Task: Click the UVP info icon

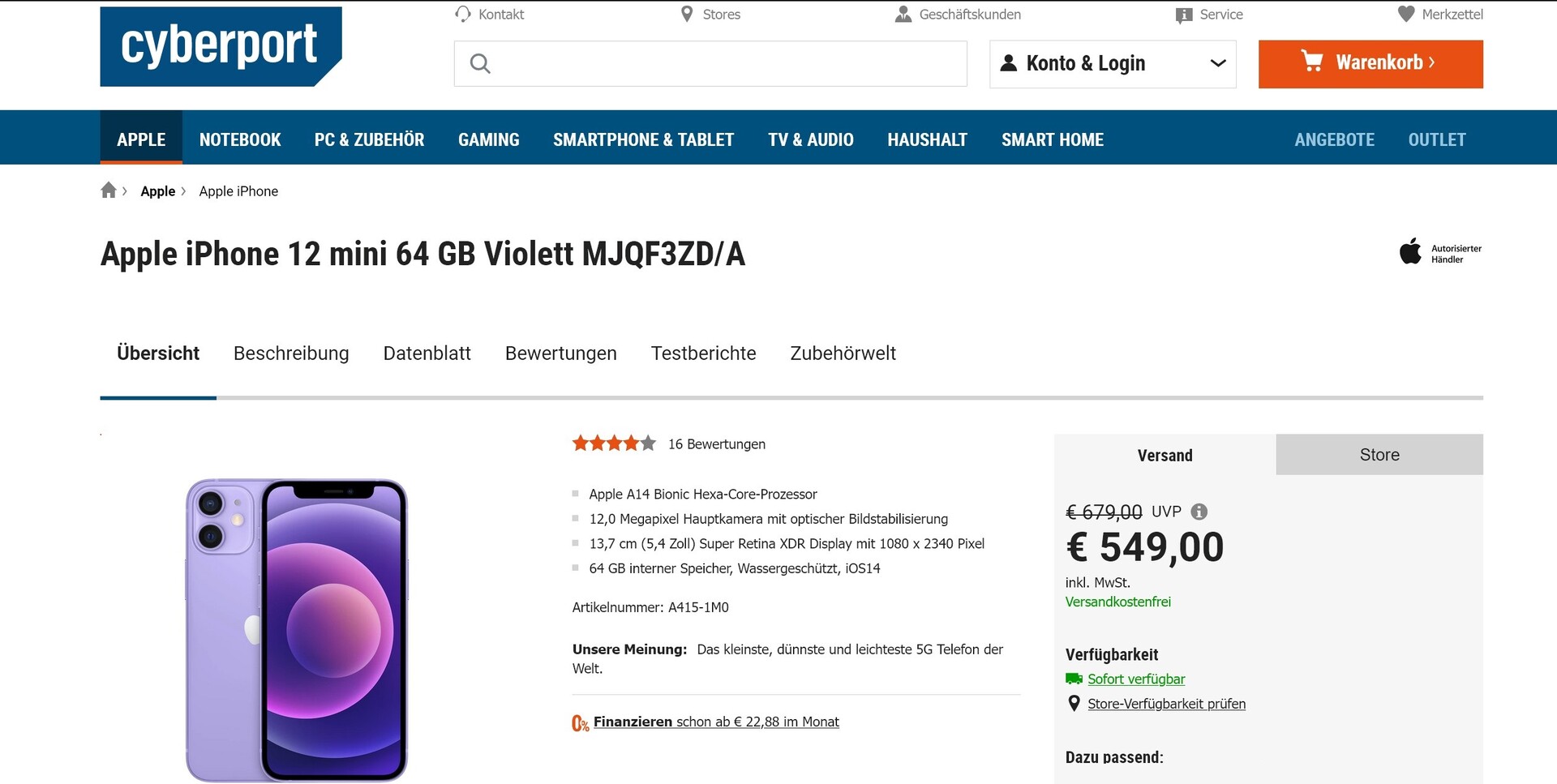Action: click(1199, 512)
